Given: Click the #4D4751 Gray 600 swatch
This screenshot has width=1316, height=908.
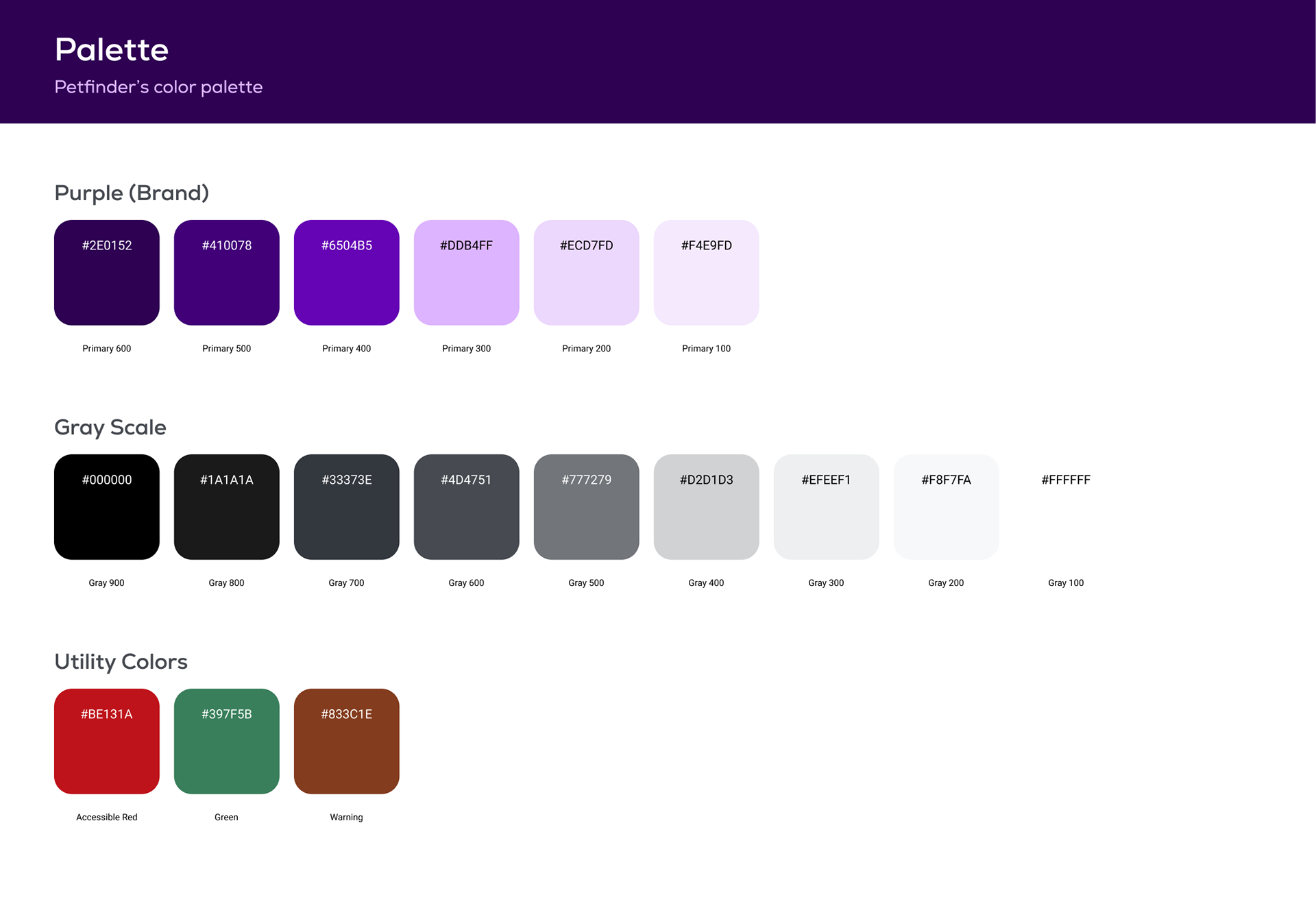Looking at the screenshot, I should pos(467,507).
